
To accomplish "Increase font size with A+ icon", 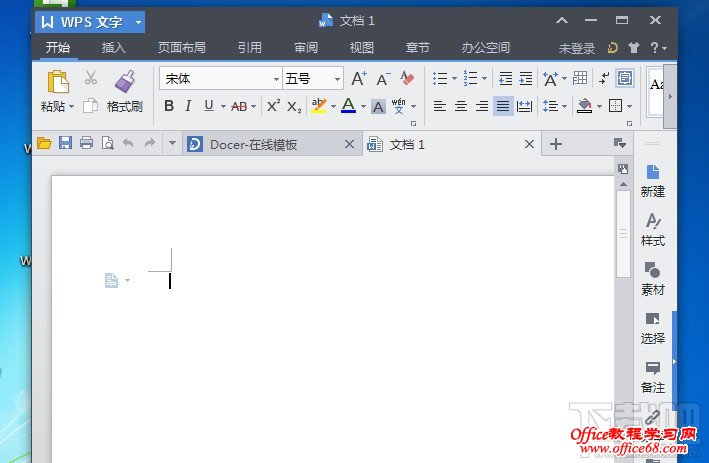I will pos(359,79).
